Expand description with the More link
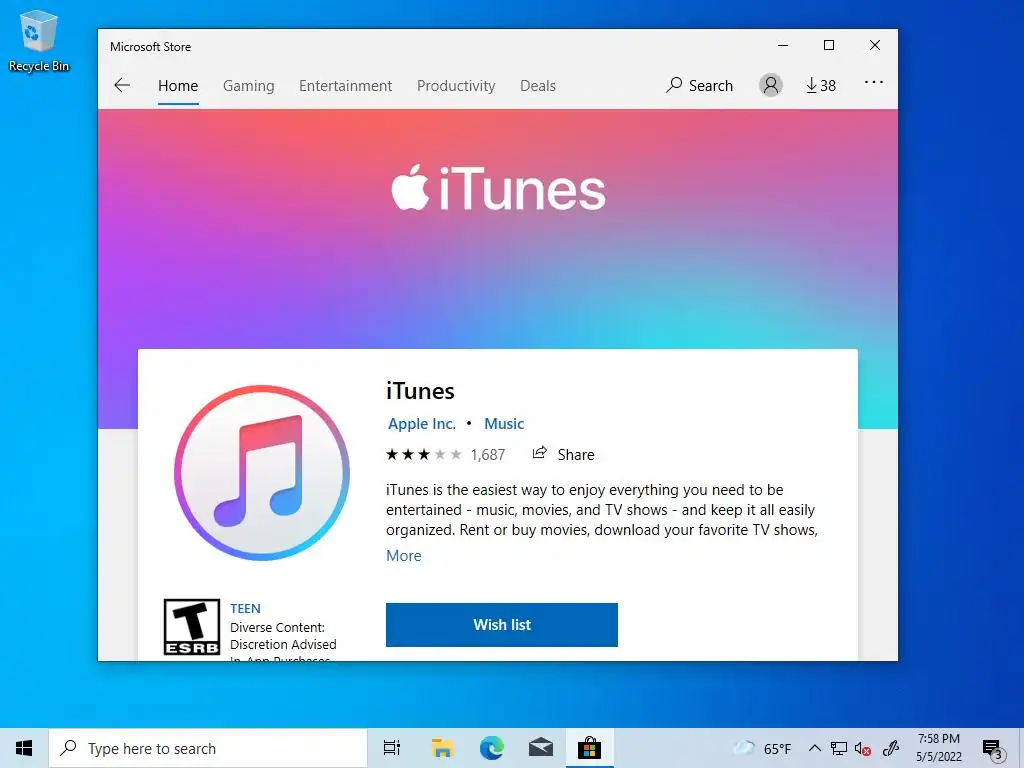1024x768 pixels. [x=404, y=556]
